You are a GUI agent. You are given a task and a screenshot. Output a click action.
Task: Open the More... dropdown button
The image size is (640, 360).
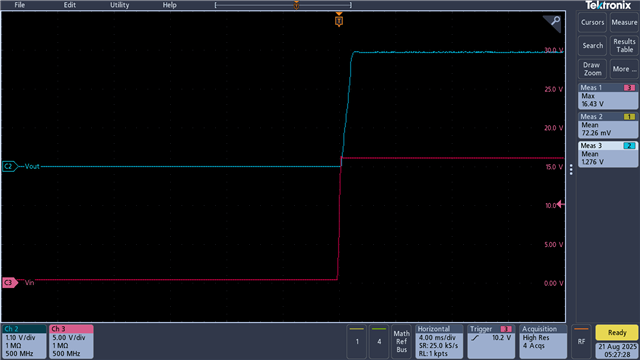pos(624,69)
